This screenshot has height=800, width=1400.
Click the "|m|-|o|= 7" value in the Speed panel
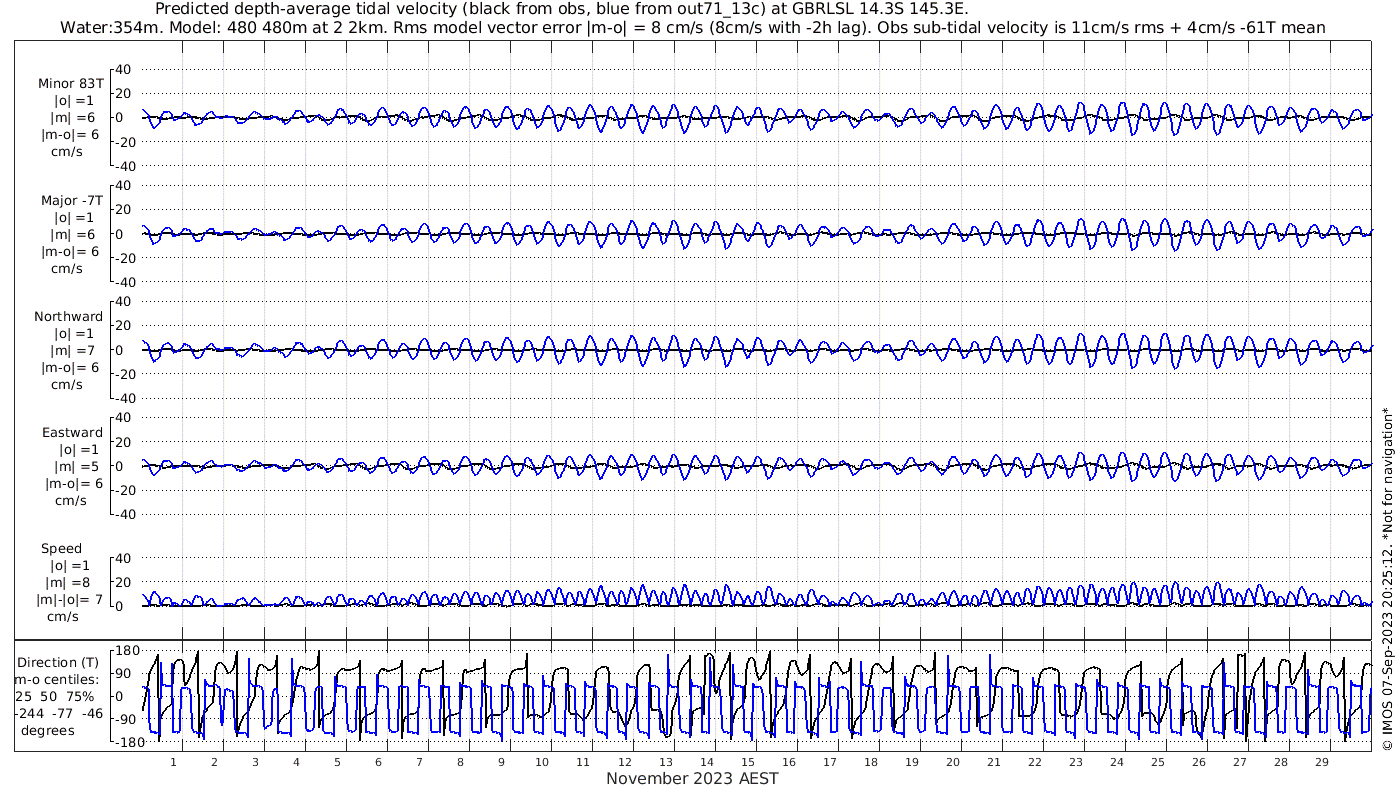(70, 599)
